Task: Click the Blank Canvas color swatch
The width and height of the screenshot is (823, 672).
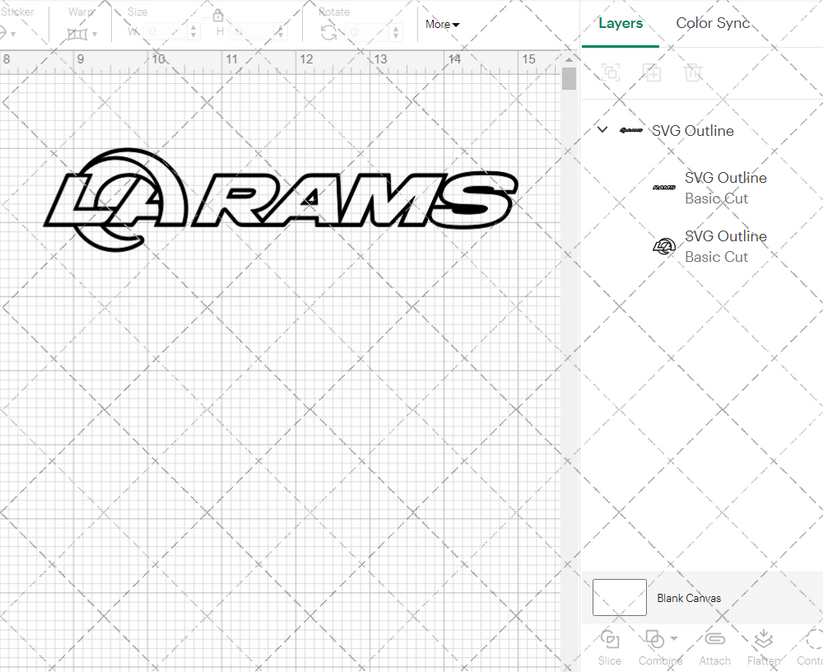Action: 618,597
